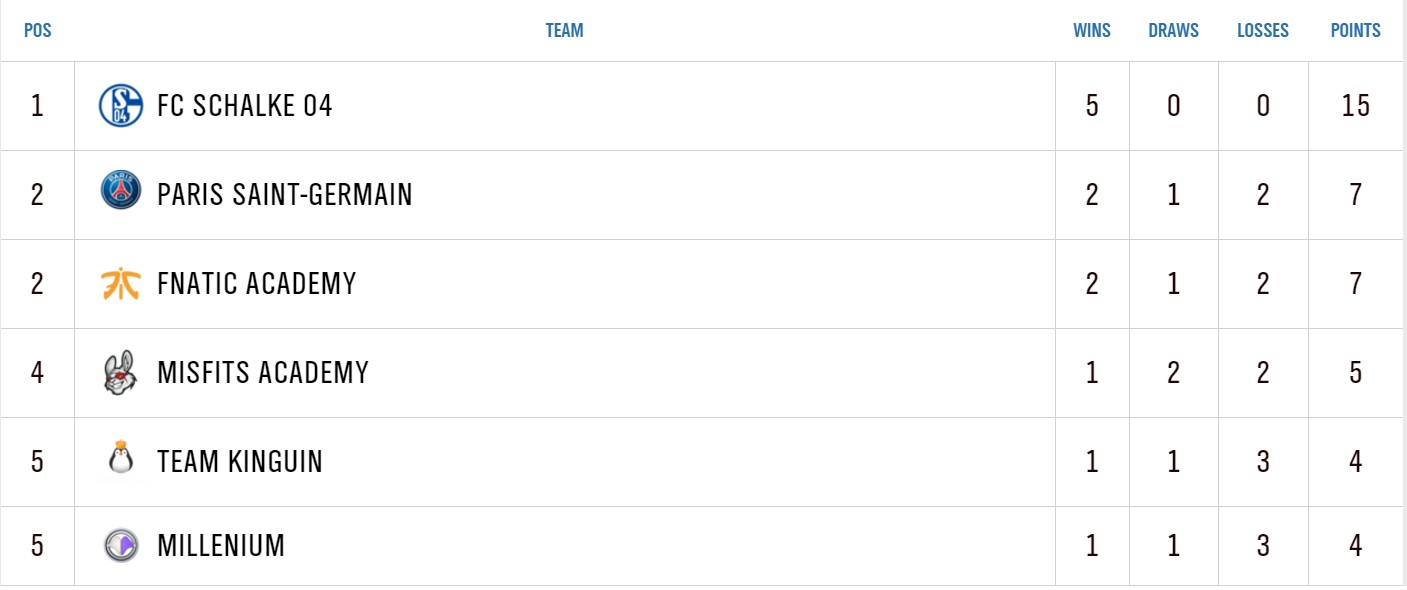Click the FC Schalke 04 team logo
1407x590 pixels.
pos(121,105)
